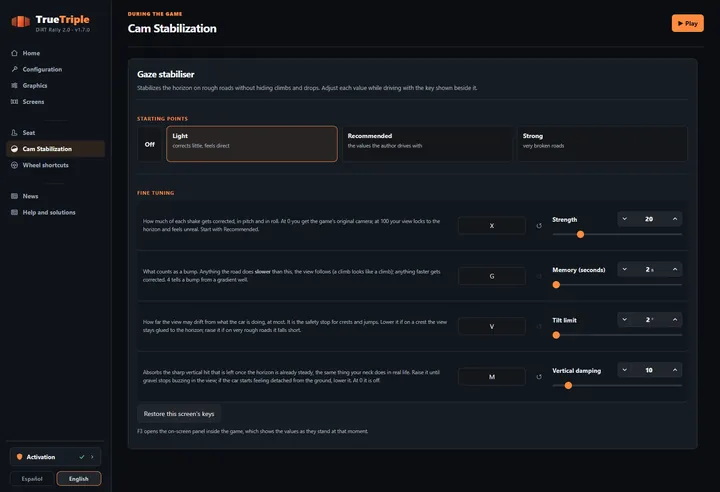Decrease Memory seconds with down chevron

pos(624,270)
